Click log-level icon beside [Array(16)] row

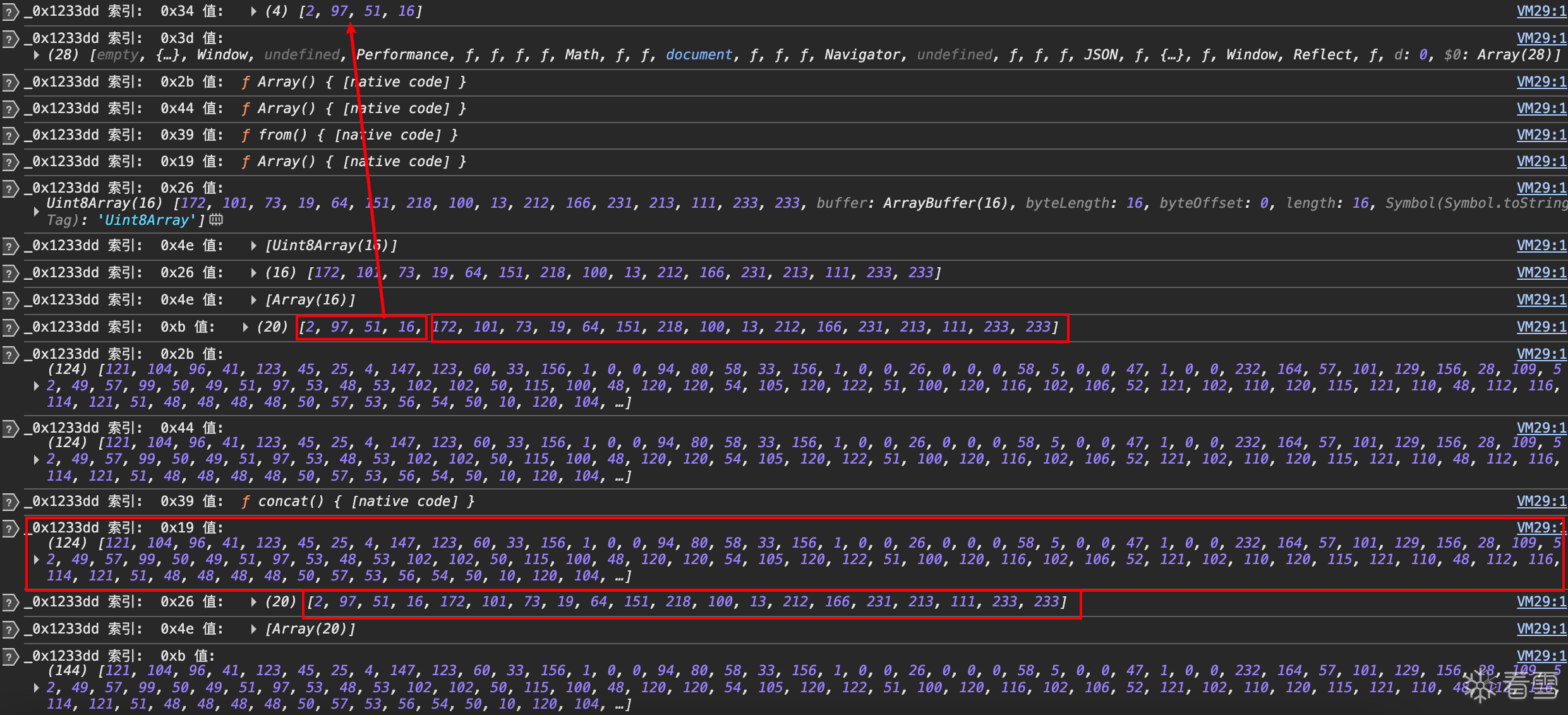point(9,301)
